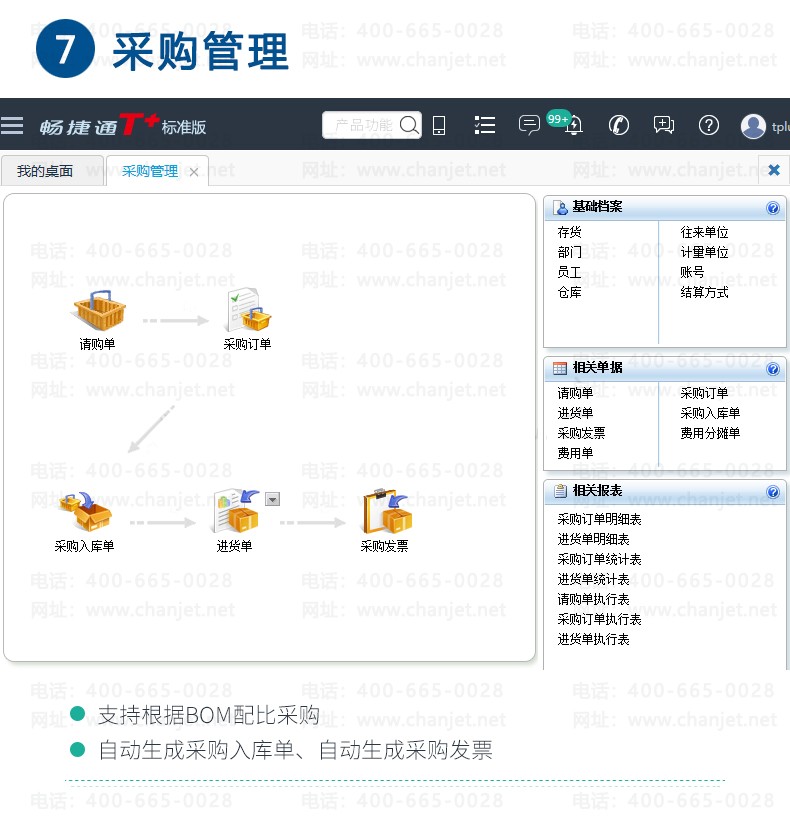Open 往来单位 in 基础档案
This screenshot has width=790, height=820.
pos(704,232)
